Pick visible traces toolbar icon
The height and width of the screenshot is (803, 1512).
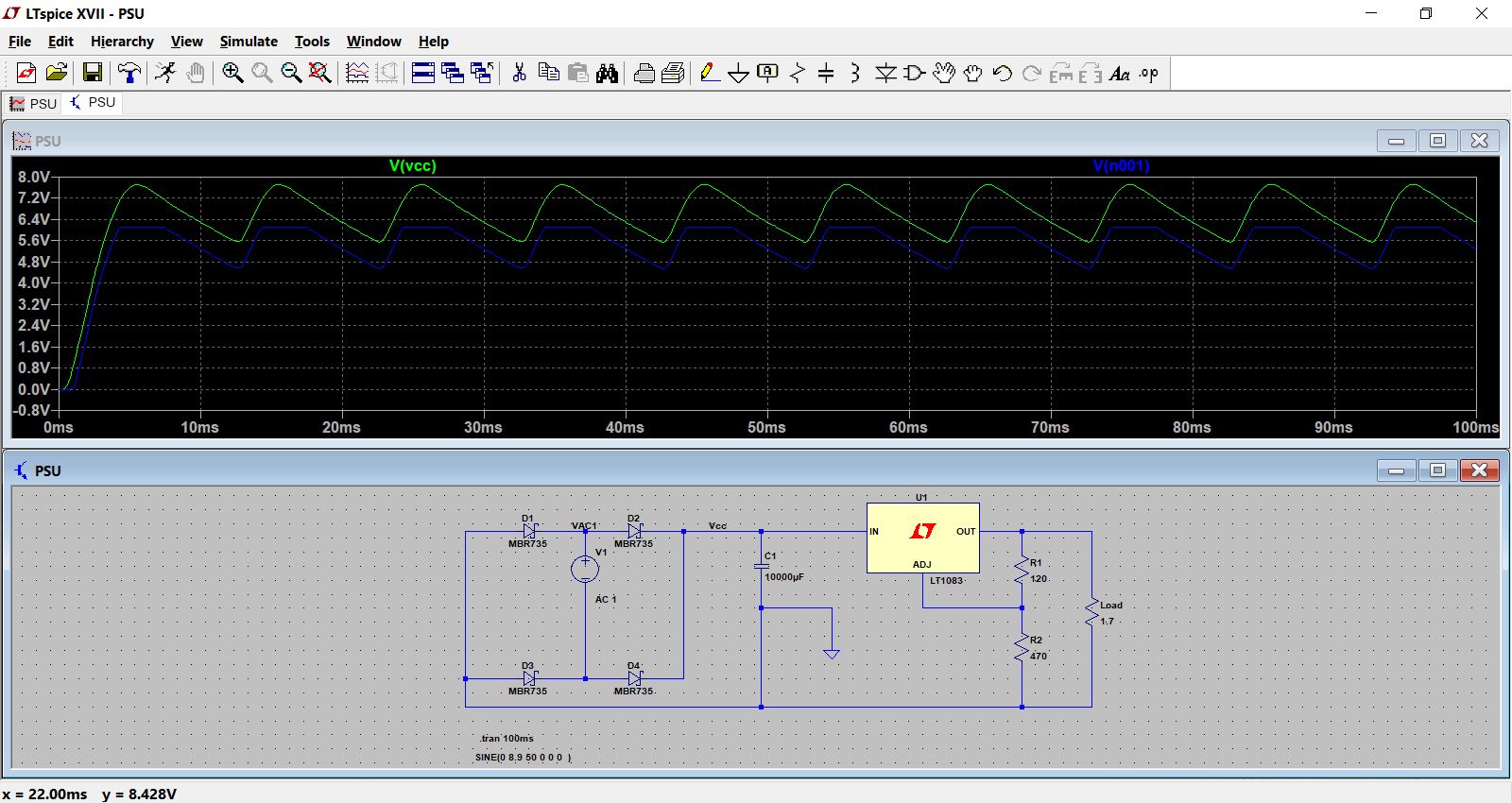point(357,73)
